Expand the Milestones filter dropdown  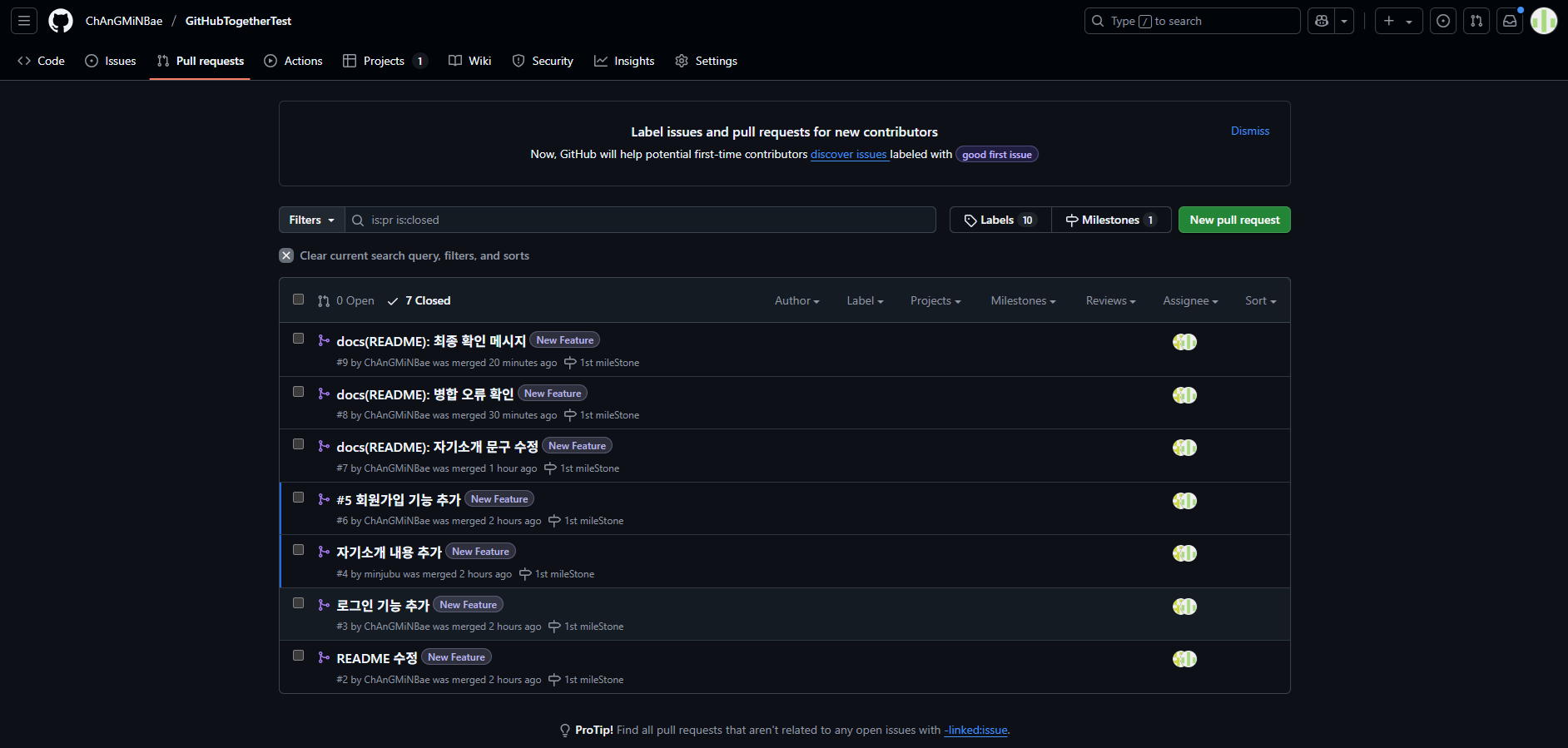[x=1023, y=300]
